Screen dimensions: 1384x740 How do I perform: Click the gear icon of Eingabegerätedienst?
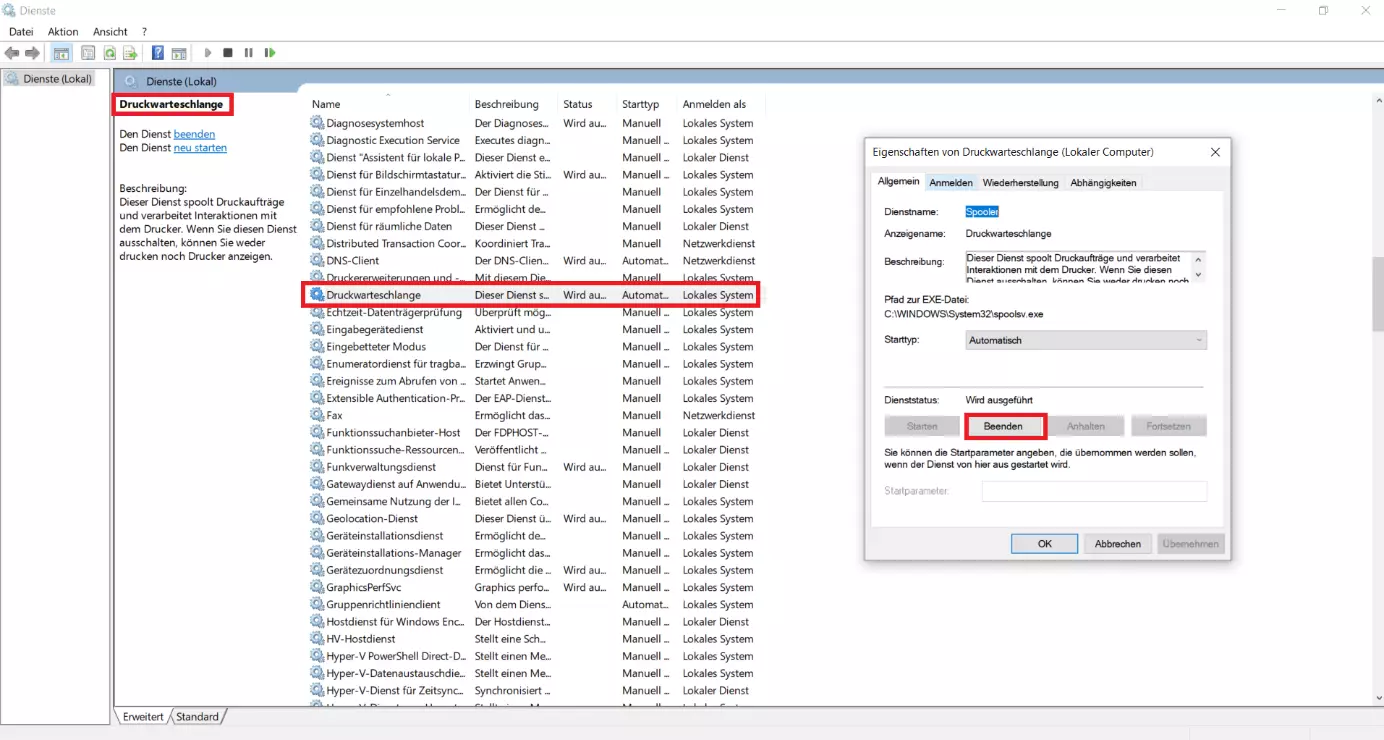317,329
